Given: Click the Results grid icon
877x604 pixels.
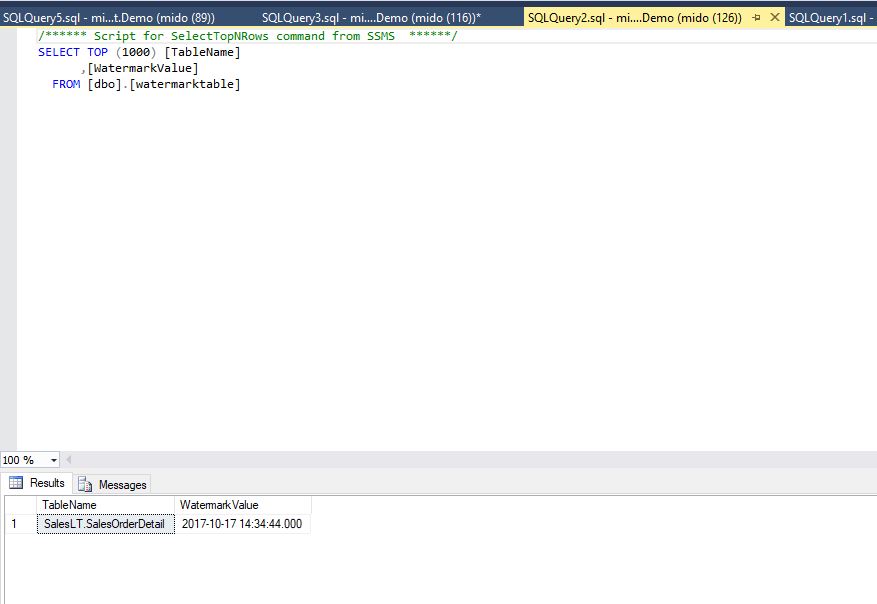Looking at the screenshot, I should coord(16,483).
